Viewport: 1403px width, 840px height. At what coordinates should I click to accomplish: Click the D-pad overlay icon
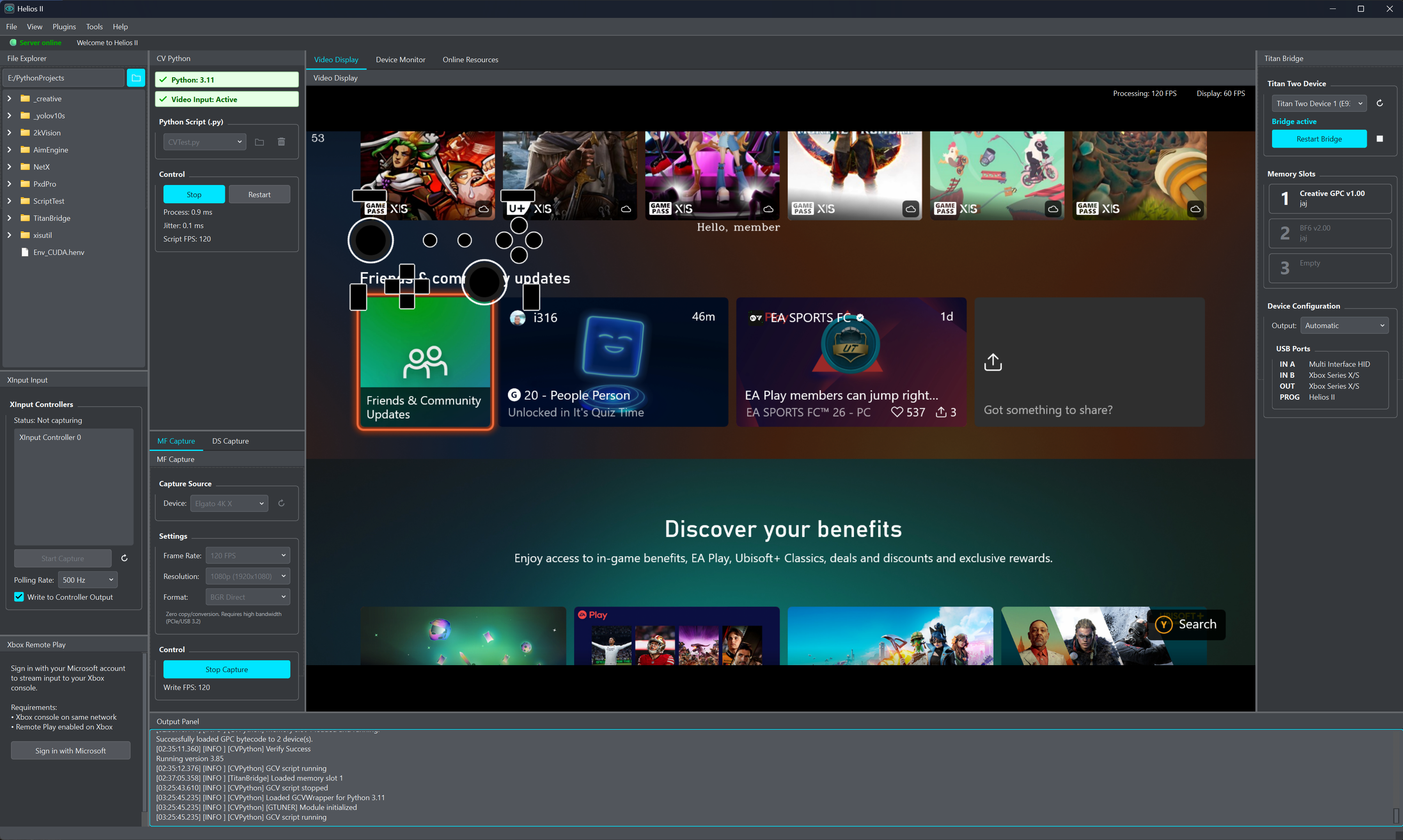407,286
